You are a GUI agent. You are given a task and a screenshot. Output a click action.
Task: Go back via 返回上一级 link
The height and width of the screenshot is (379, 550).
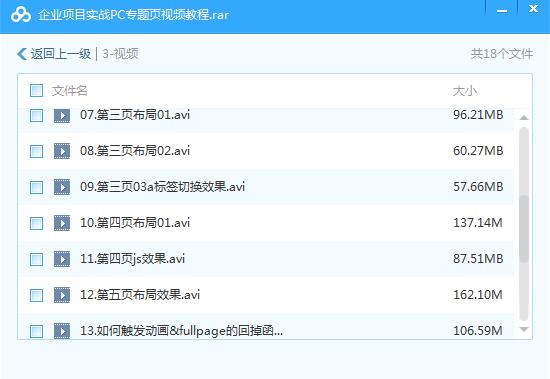click(61, 54)
